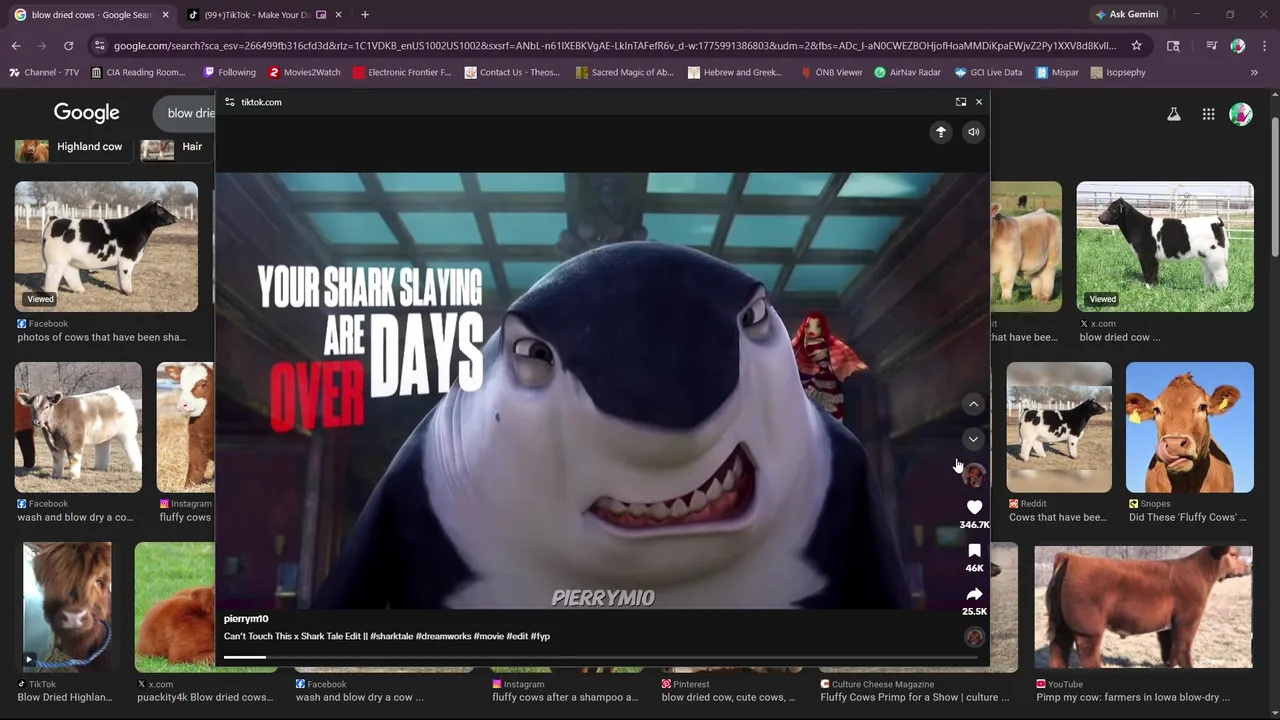This screenshot has height=720, width=1280.
Task: Open x.com black and white cow thumbnail
Action: point(1165,246)
